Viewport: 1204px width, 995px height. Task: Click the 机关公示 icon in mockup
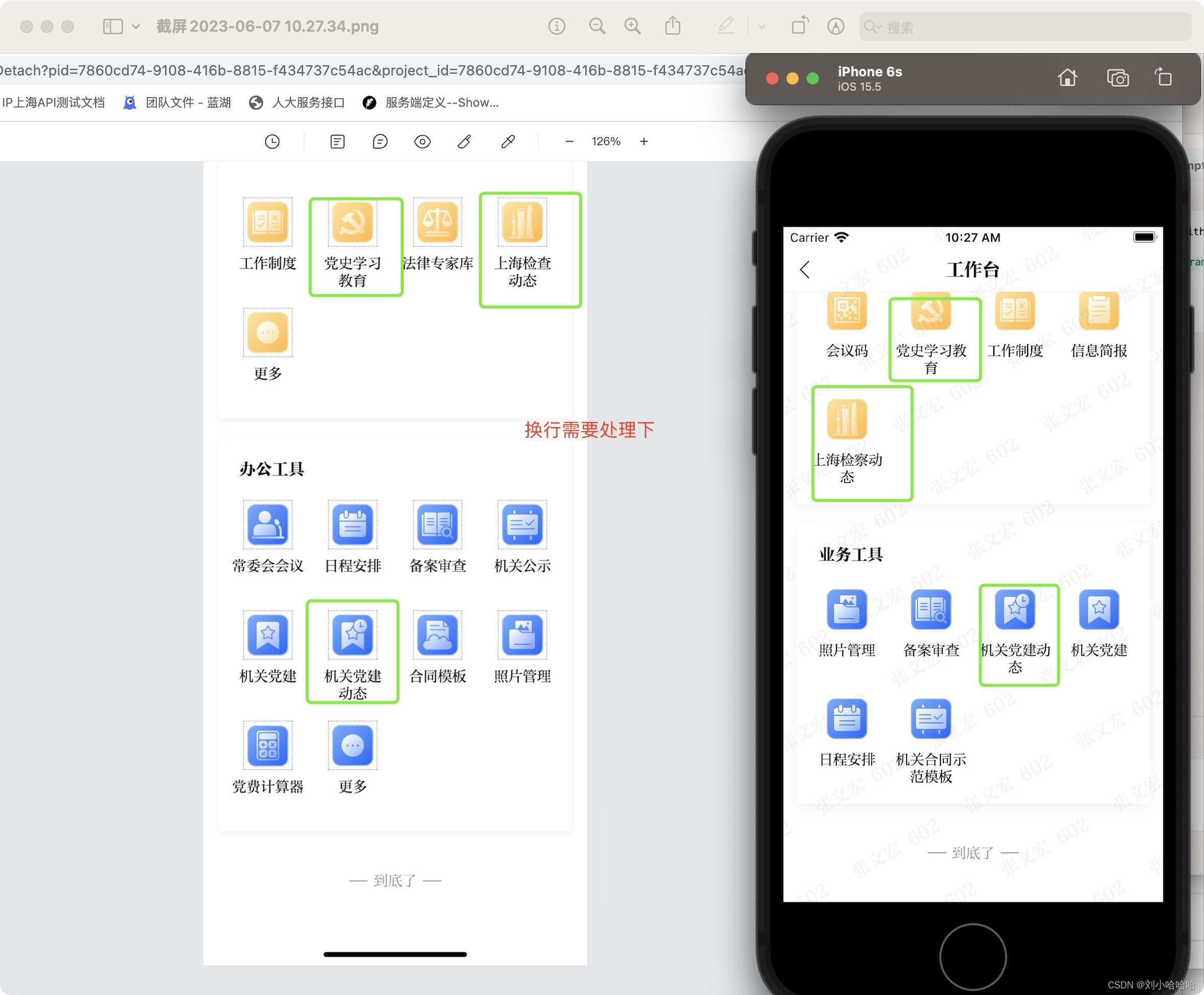pyautogui.click(x=522, y=525)
